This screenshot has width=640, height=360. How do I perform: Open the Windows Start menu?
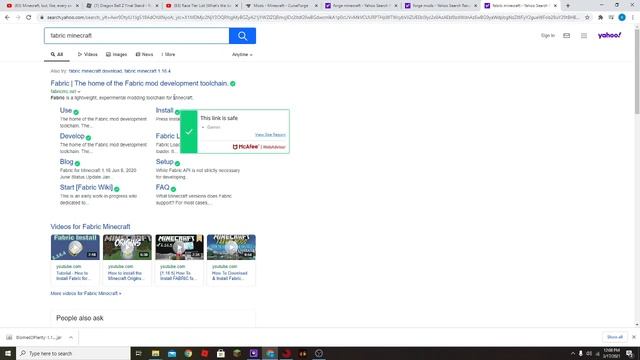click(8, 353)
